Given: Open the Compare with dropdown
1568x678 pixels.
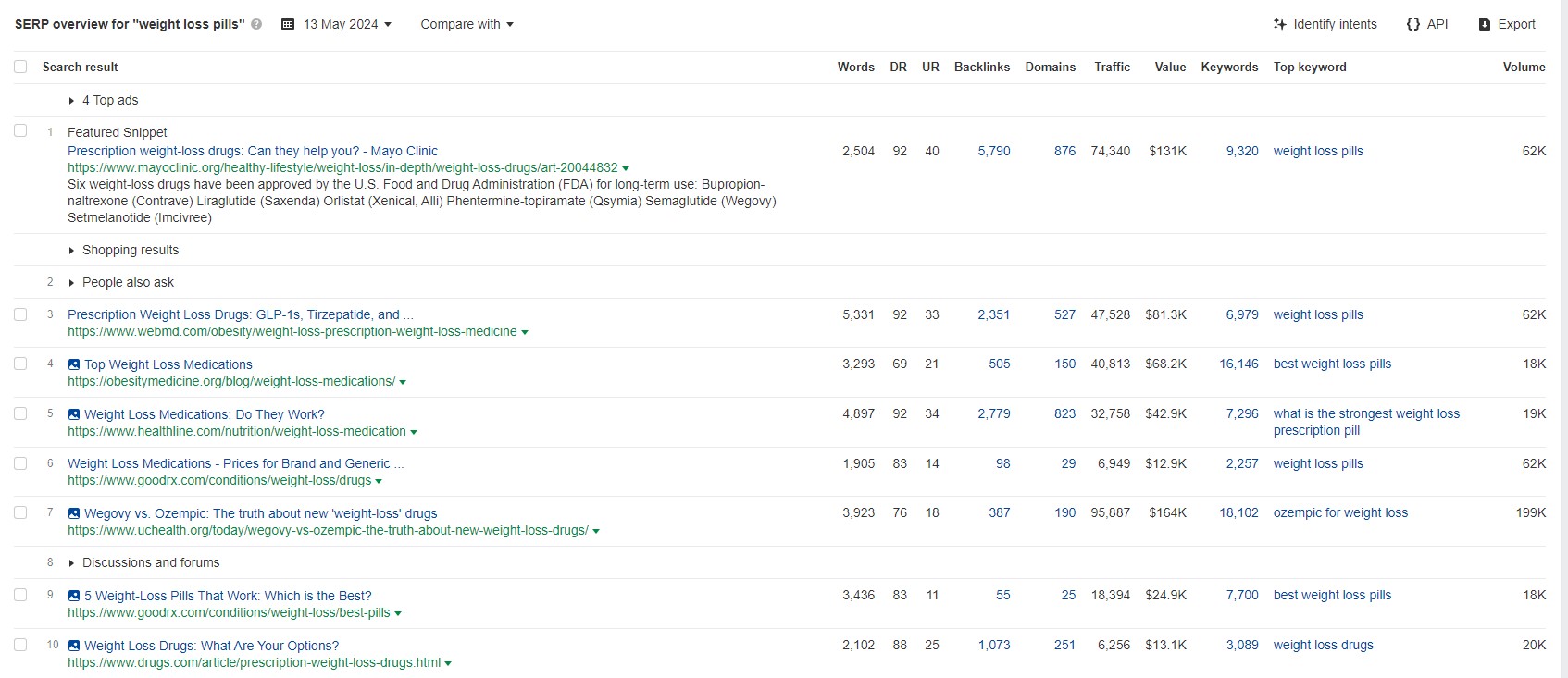Looking at the screenshot, I should (467, 24).
